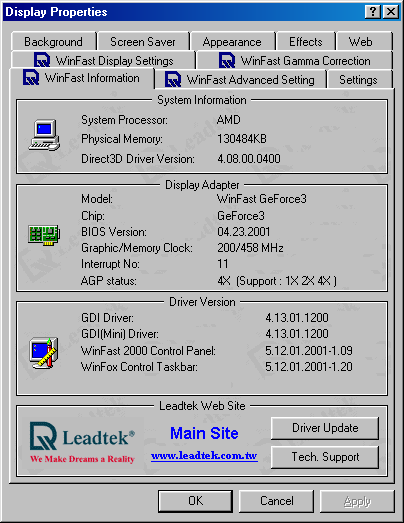Switch to the Settings tab
Screen dimensions: 404x523
click(358, 80)
